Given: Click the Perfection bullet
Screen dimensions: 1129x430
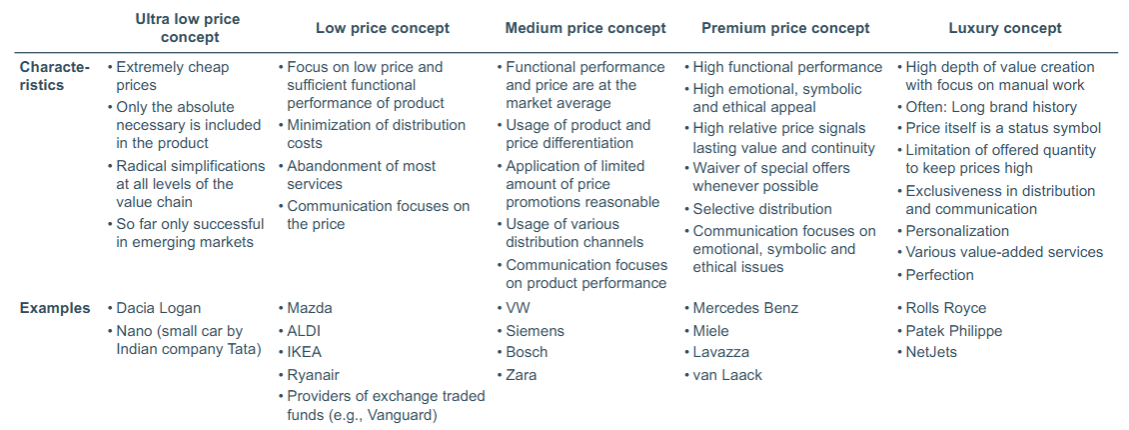Looking at the screenshot, I should point(940,275).
